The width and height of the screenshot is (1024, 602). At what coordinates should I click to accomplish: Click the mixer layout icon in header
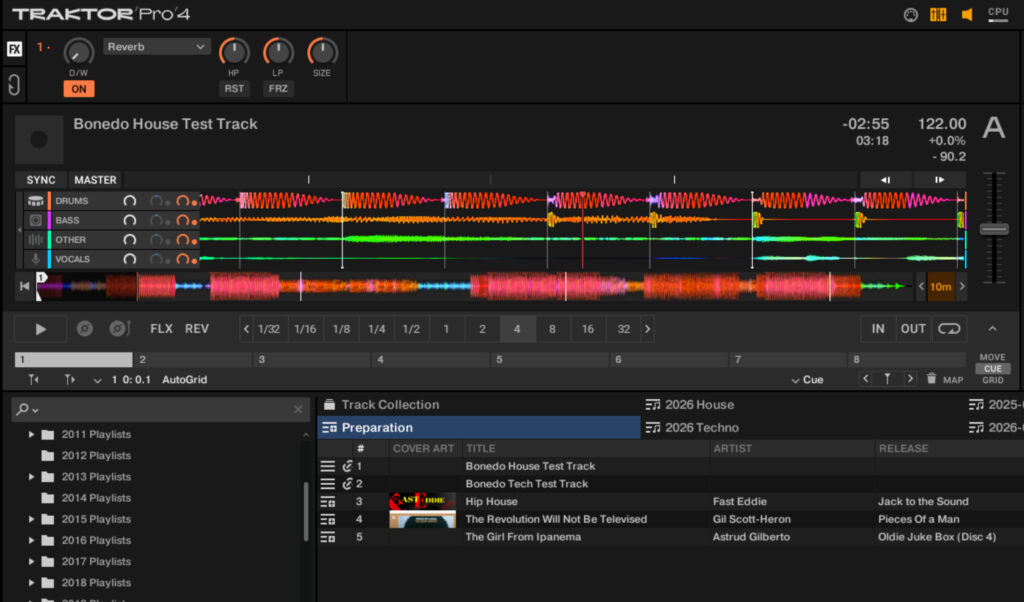point(938,15)
